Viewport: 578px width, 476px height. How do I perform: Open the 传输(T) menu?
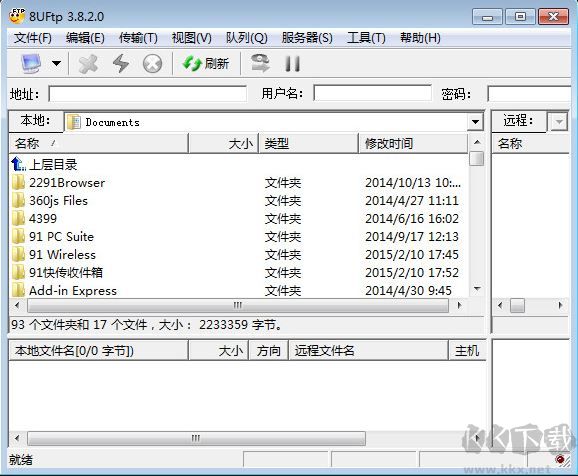point(138,38)
